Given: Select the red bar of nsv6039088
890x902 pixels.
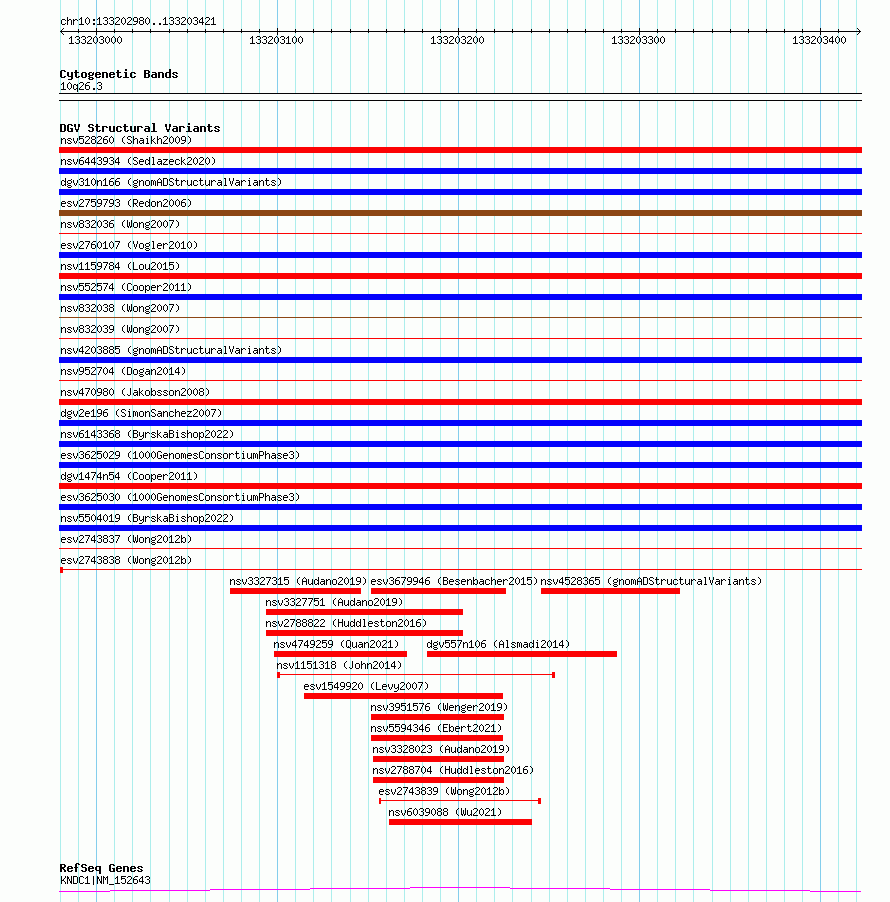Looking at the screenshot, I should click(460, 822).
